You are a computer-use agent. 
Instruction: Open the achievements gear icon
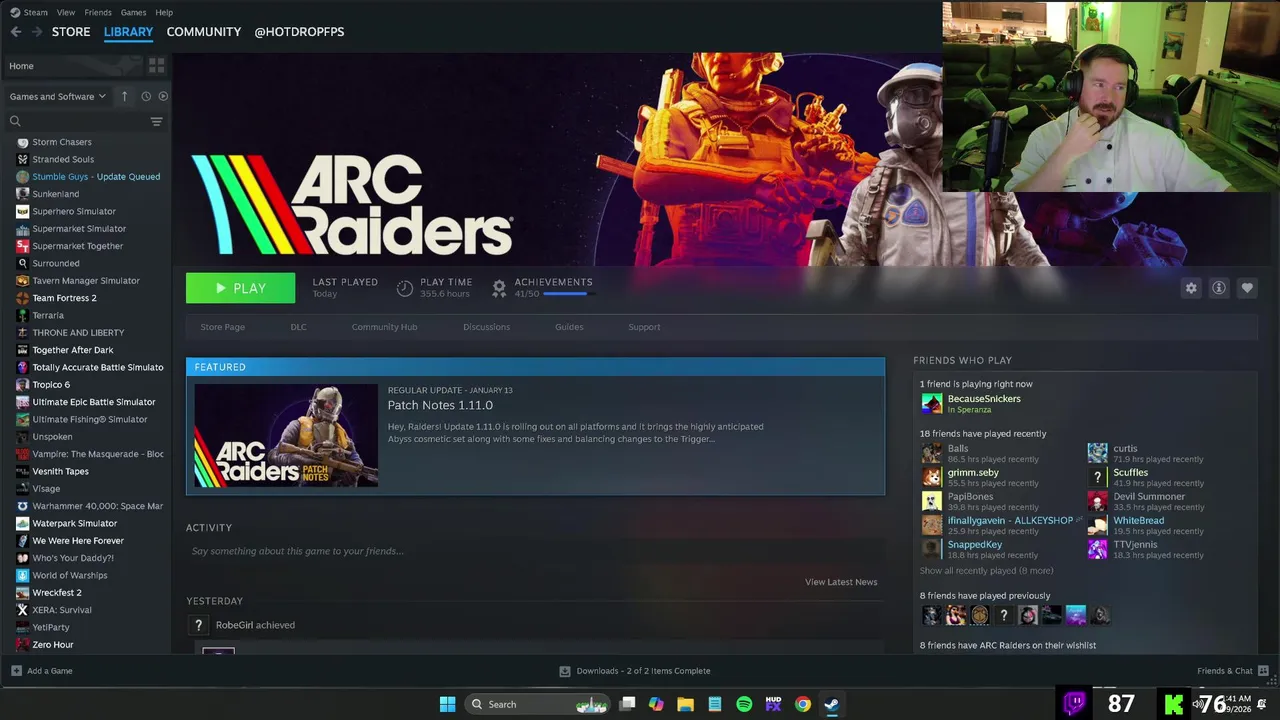tap(499, 288)
